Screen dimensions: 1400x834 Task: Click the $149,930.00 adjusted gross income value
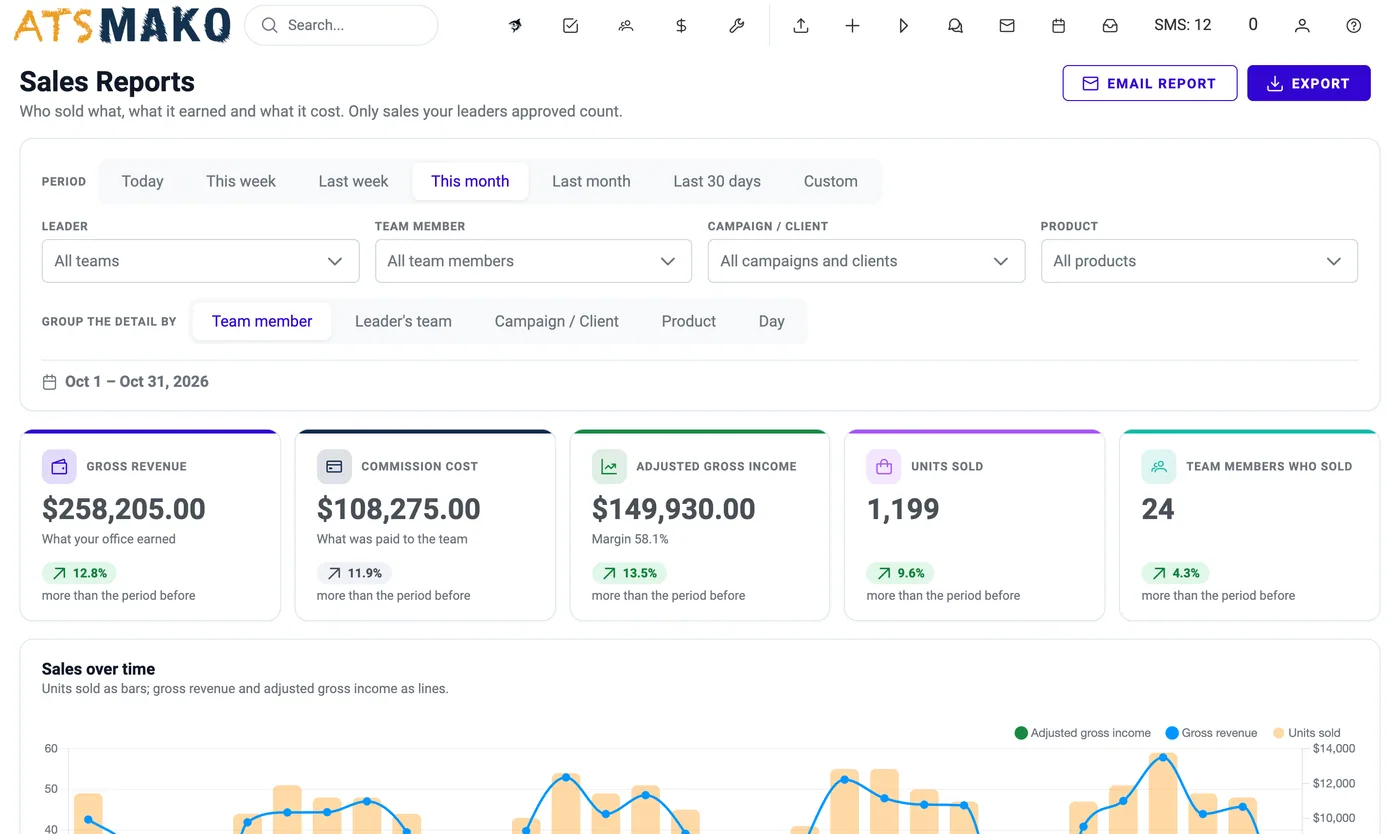(674, 509)
